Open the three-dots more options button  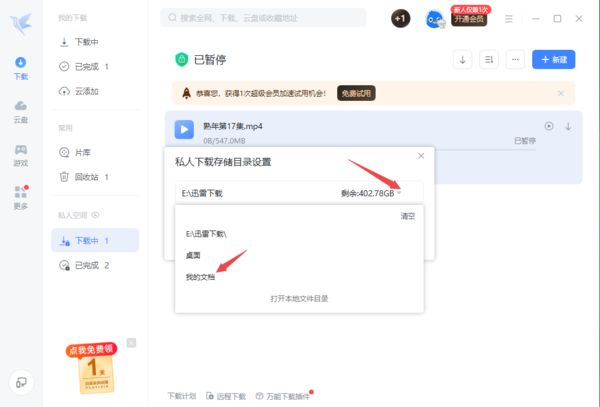click(515, 60)
